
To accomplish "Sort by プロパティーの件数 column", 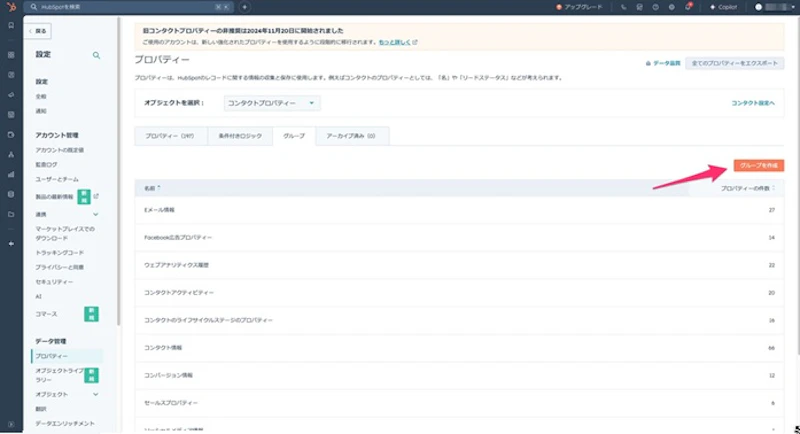I will [x=747, y=188].
